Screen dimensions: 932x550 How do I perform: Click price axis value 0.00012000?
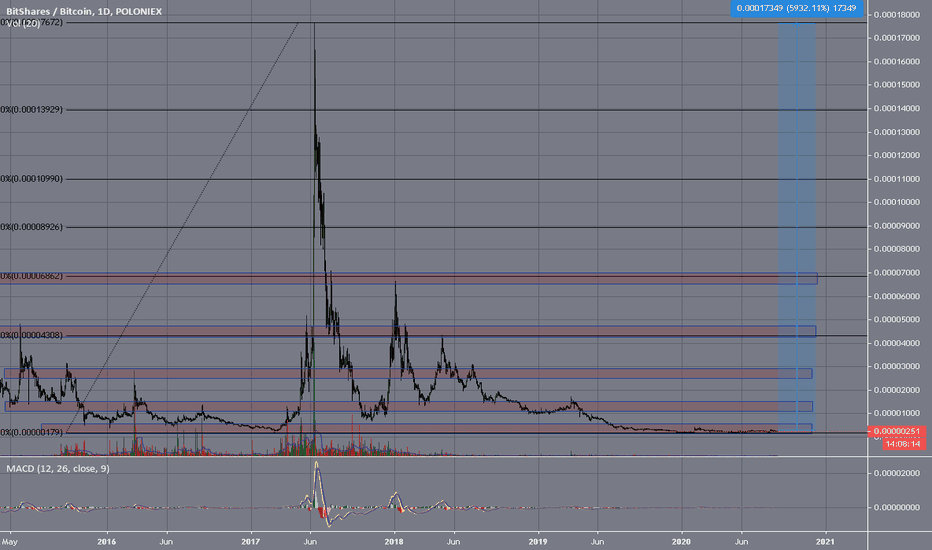pos(897,155)
